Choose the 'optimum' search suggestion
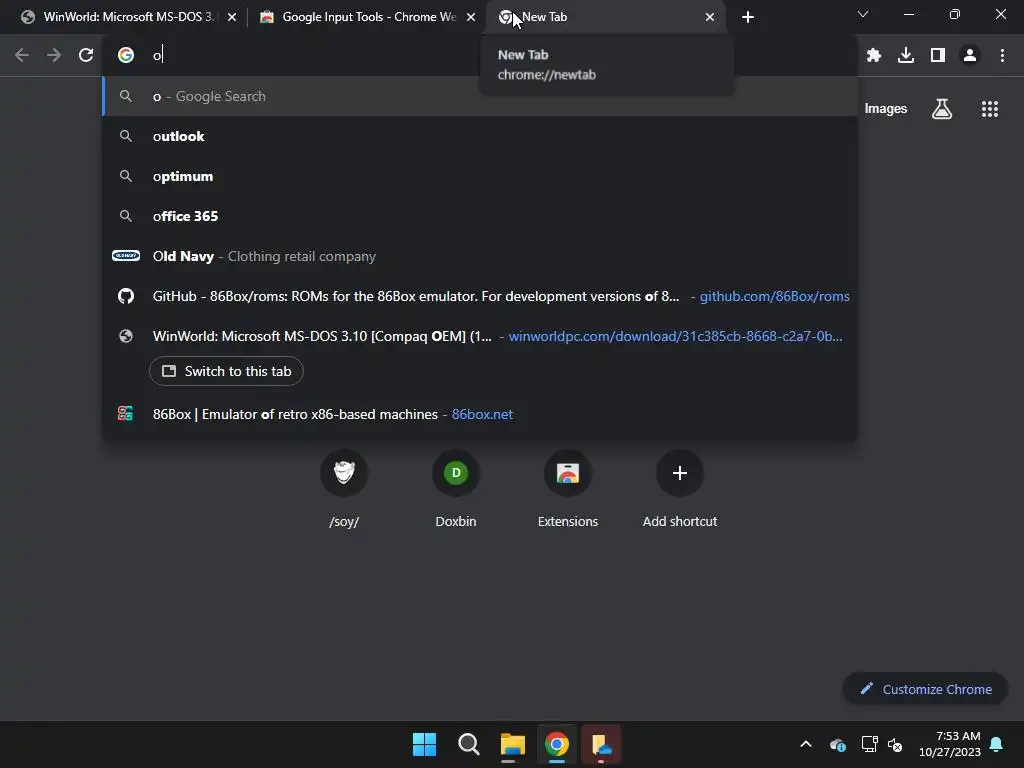The height and width of the screenshot is (768, 1024). (480, 176)
